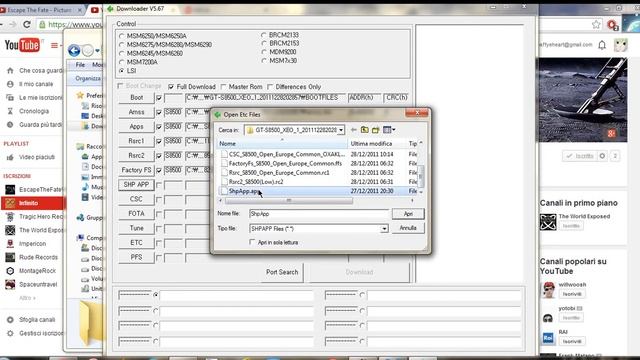Enable the checkbox next to CSC
Viewport: 640px width, 360px height.
pos(159,200)
